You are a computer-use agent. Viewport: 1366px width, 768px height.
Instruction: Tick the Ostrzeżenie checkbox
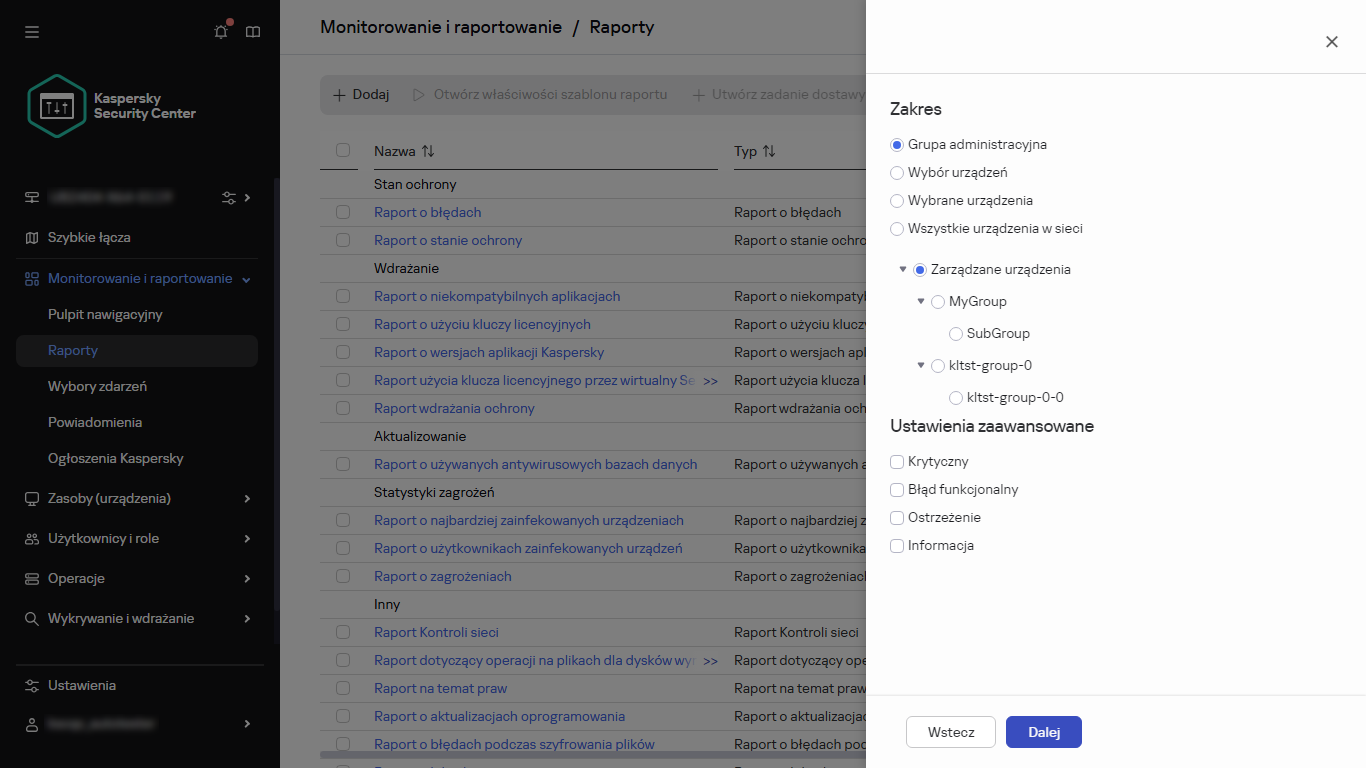[x=897, y=518]
